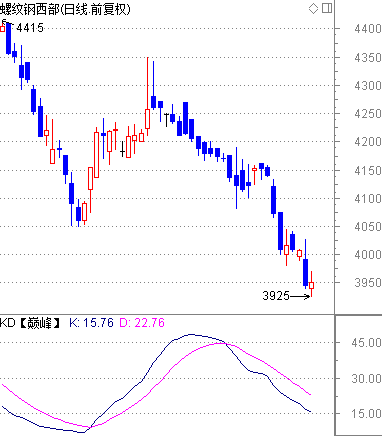This screenshot has height=436, width=382.
Task: Click the diamond icon above the chart
Action: pyautogui.click(x=313, y=8)
